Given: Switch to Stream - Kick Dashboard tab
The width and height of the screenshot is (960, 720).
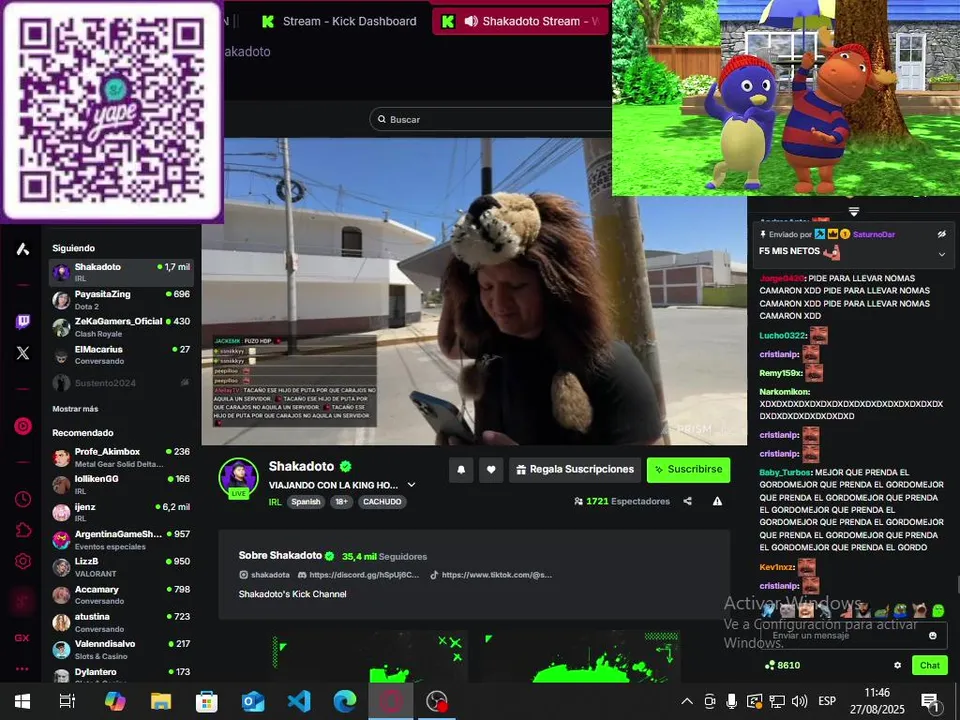Looking at the screenshot, I should [x=339, y=21].
